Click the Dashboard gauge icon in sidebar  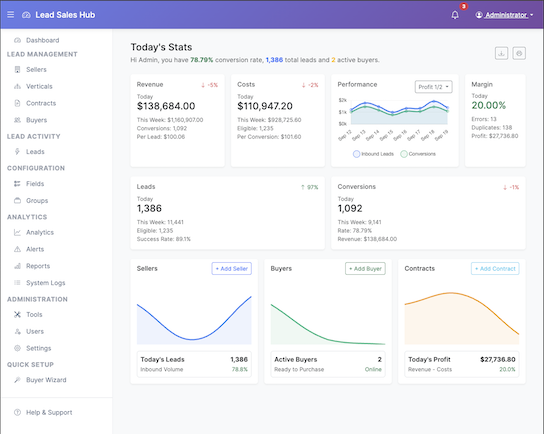click(17, 40)
